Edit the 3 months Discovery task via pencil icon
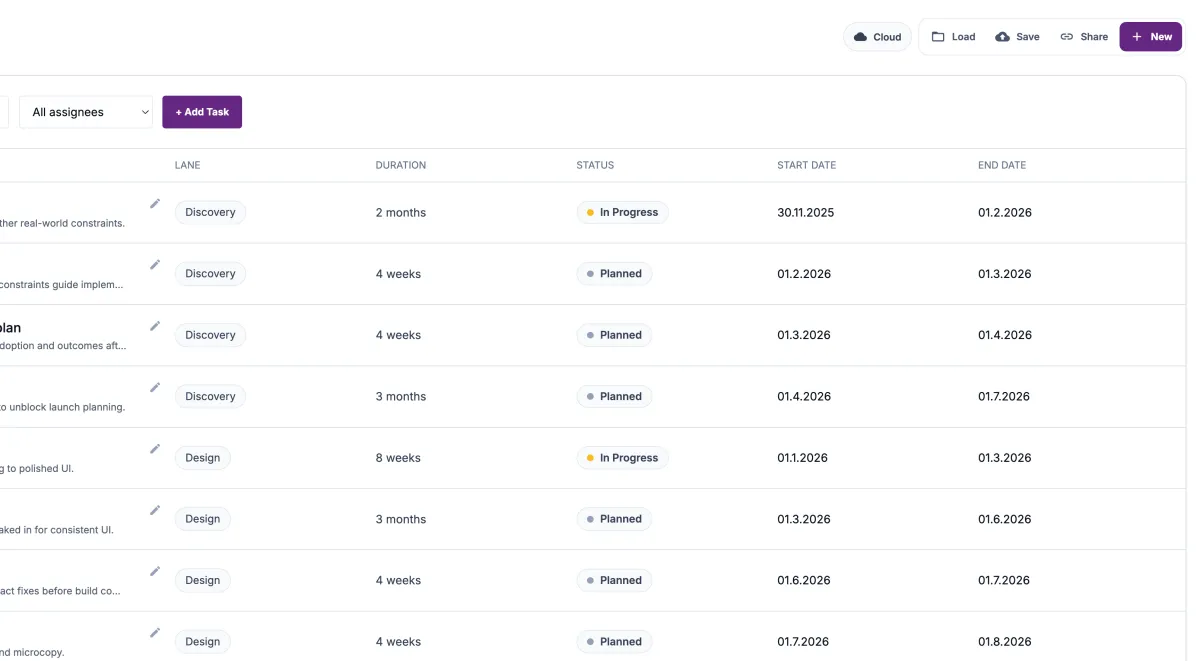The height and width of the screenshot is (661, 1200). (x=155, y=387)
